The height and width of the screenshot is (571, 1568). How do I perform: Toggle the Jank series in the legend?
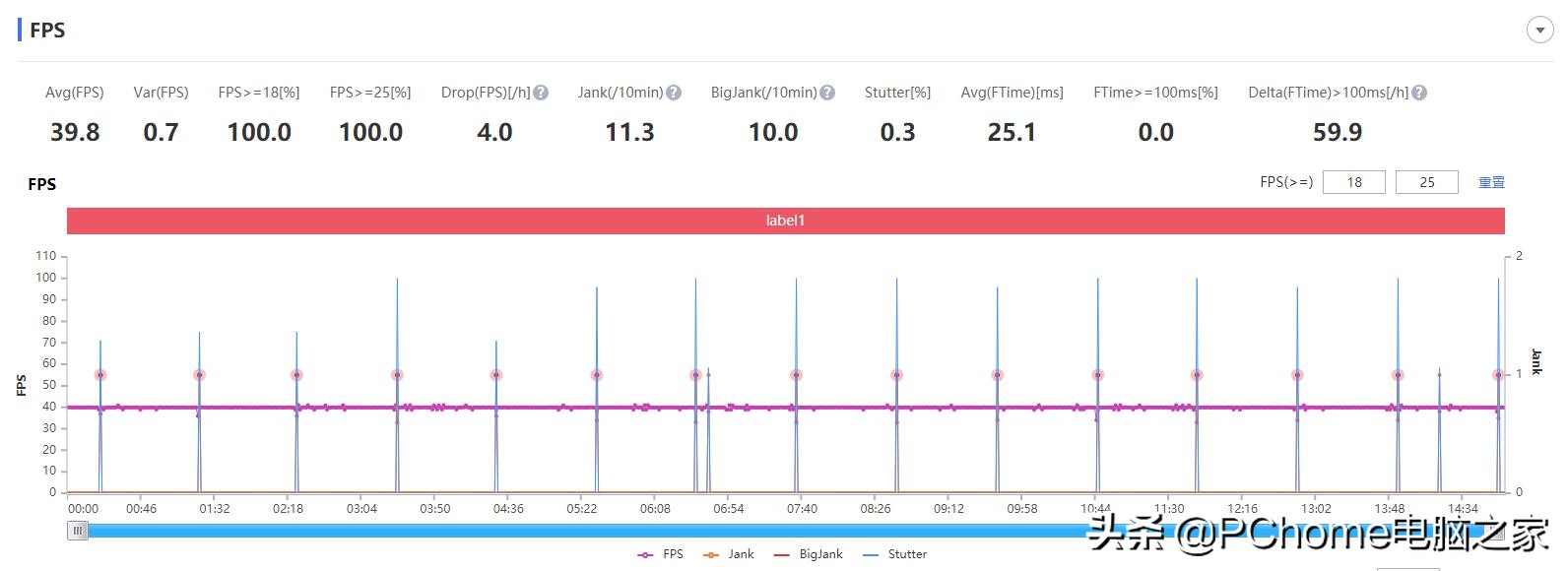pos(729,554)
